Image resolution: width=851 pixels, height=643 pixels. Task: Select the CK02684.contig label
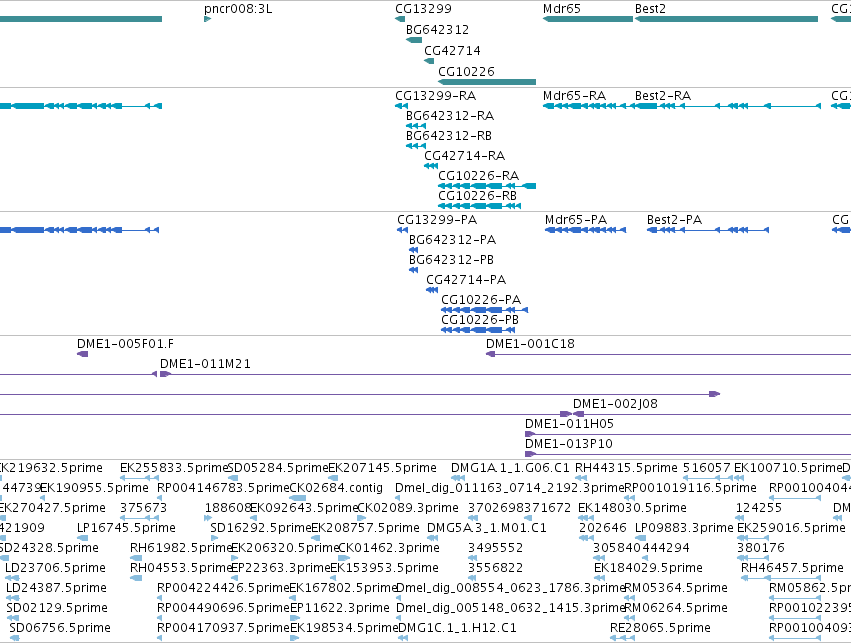336,488
